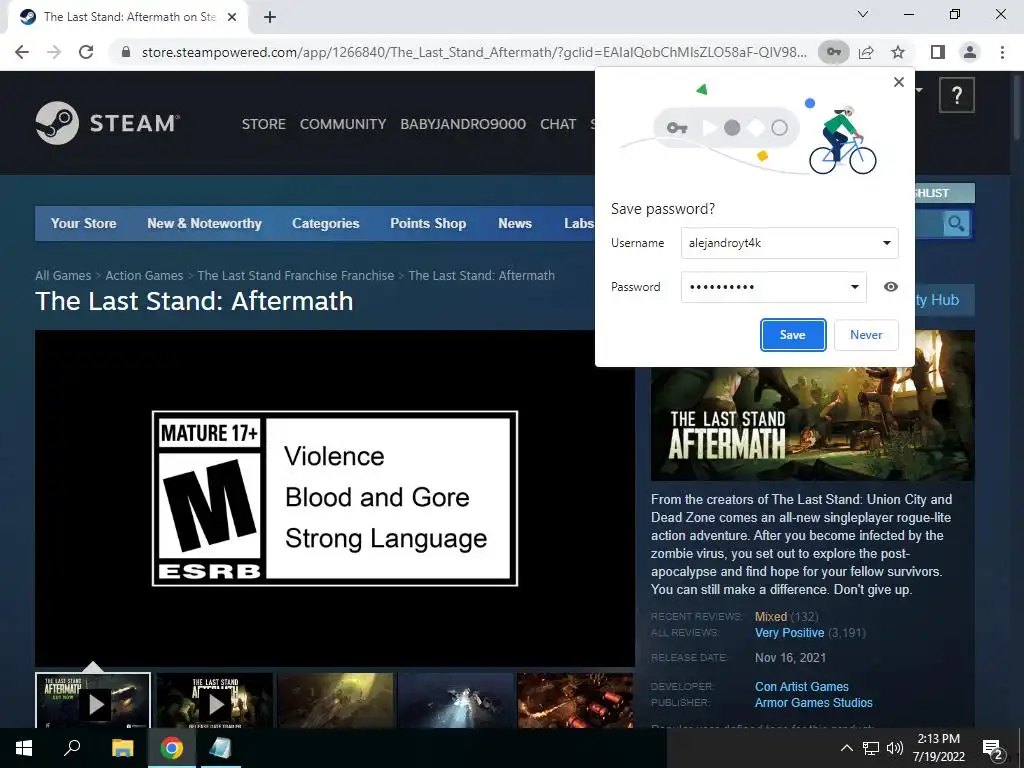Open the network status tray icon
Viewport: 1024px width, 768px height.
point(871,748)
